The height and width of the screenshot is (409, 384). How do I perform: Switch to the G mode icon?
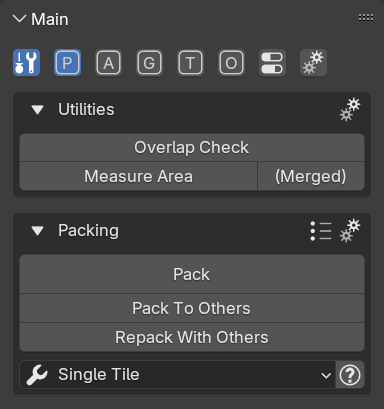(x=149, y=63)
